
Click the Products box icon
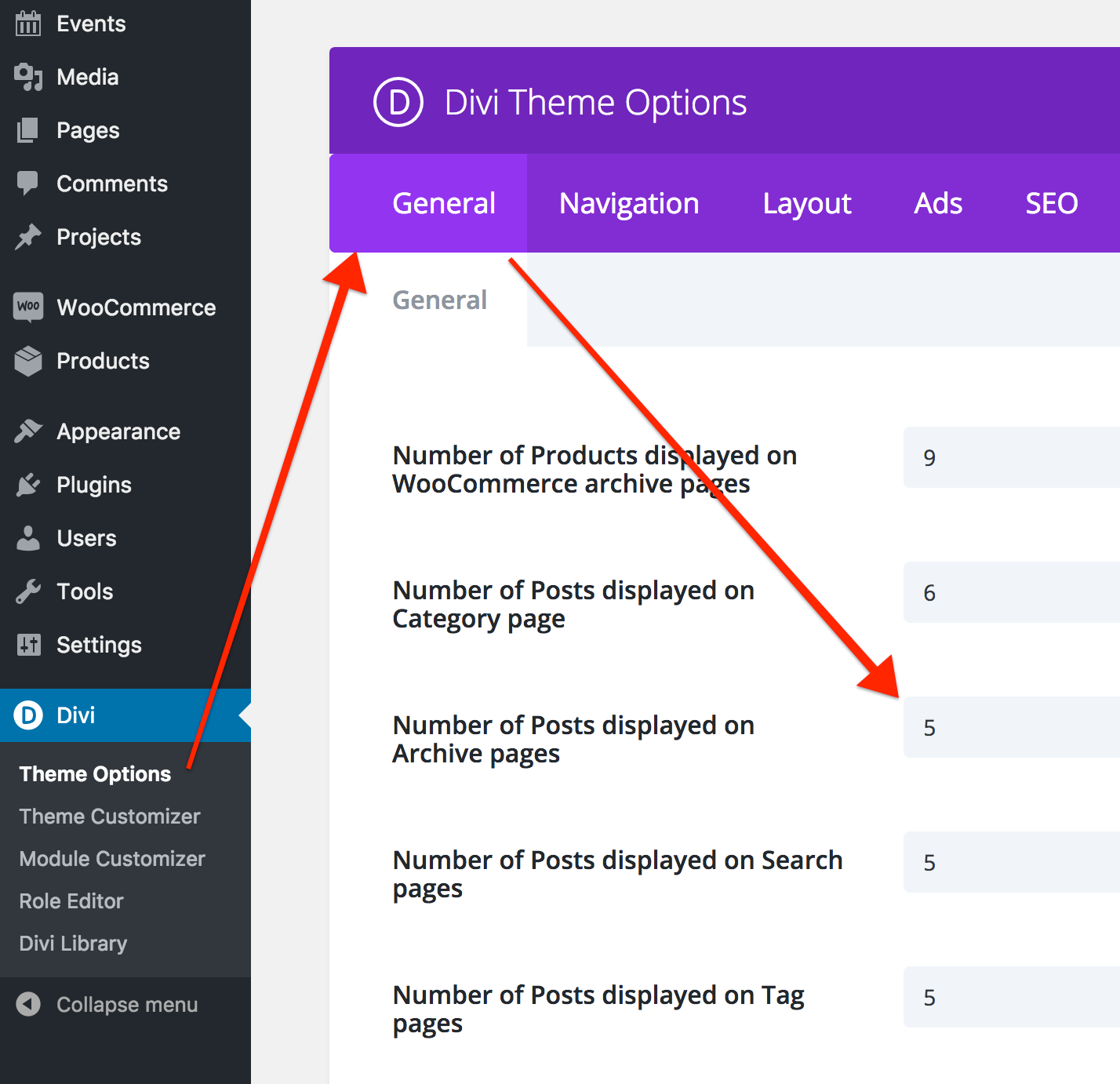28,361
